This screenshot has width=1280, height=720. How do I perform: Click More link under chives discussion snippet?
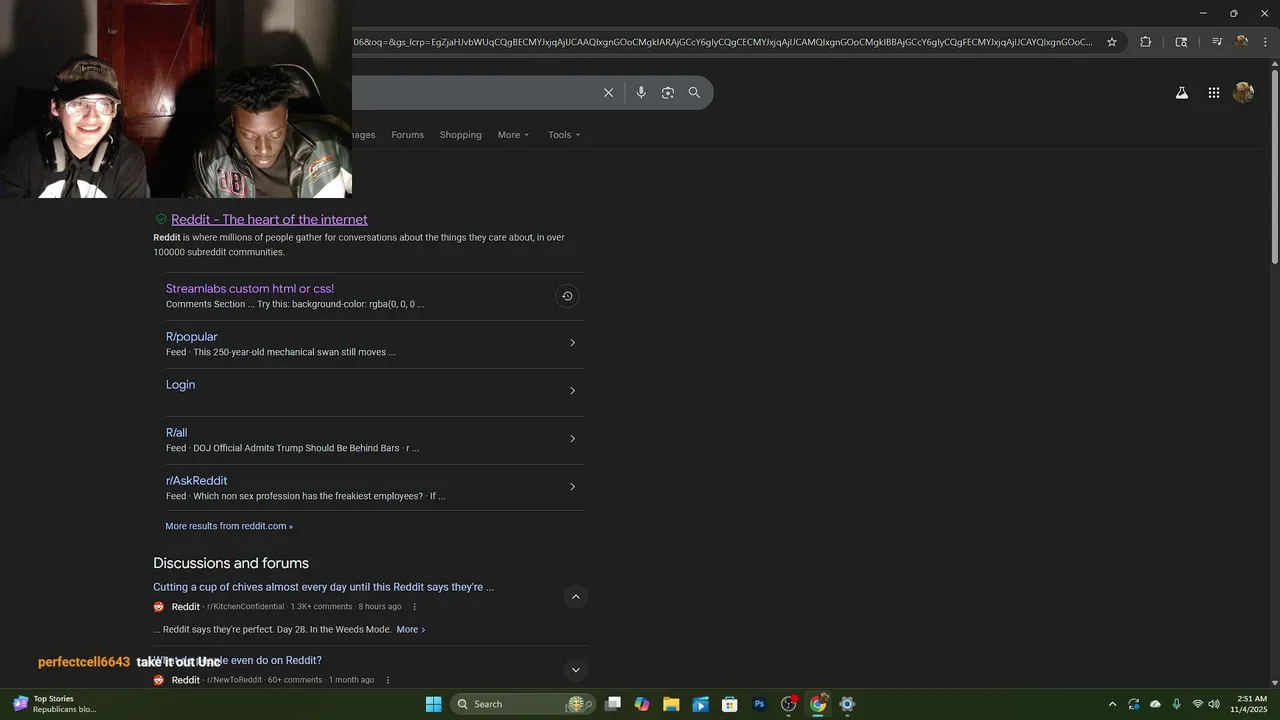[x=410, y=629]
